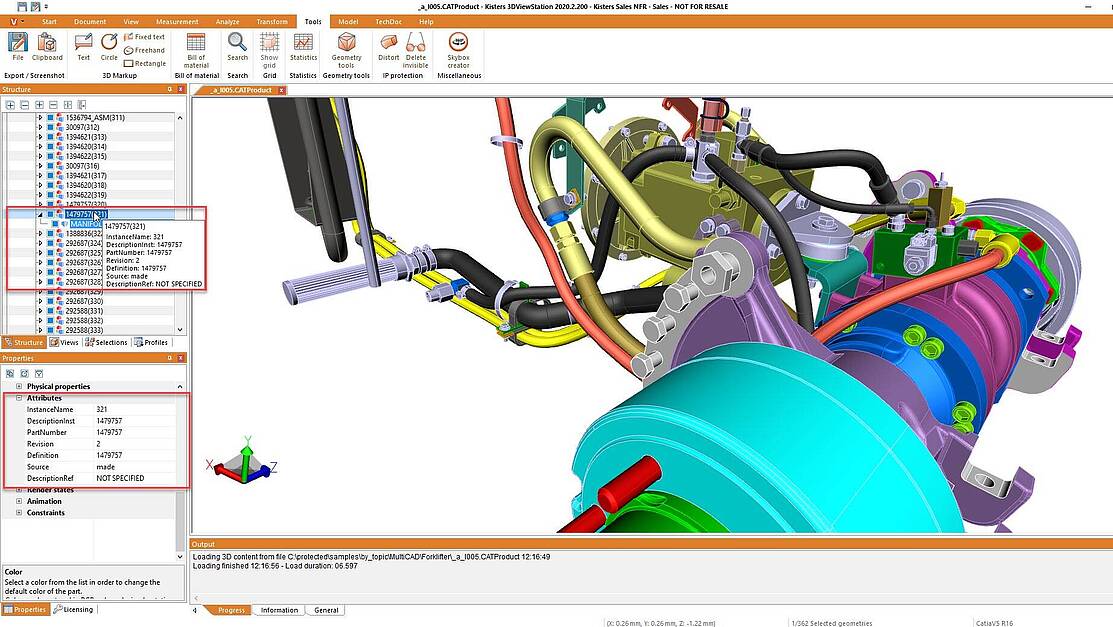Insert Fixed text markup
This screenshot has height=627, width=1113.
pyautogui.click(x=145, y=37)
